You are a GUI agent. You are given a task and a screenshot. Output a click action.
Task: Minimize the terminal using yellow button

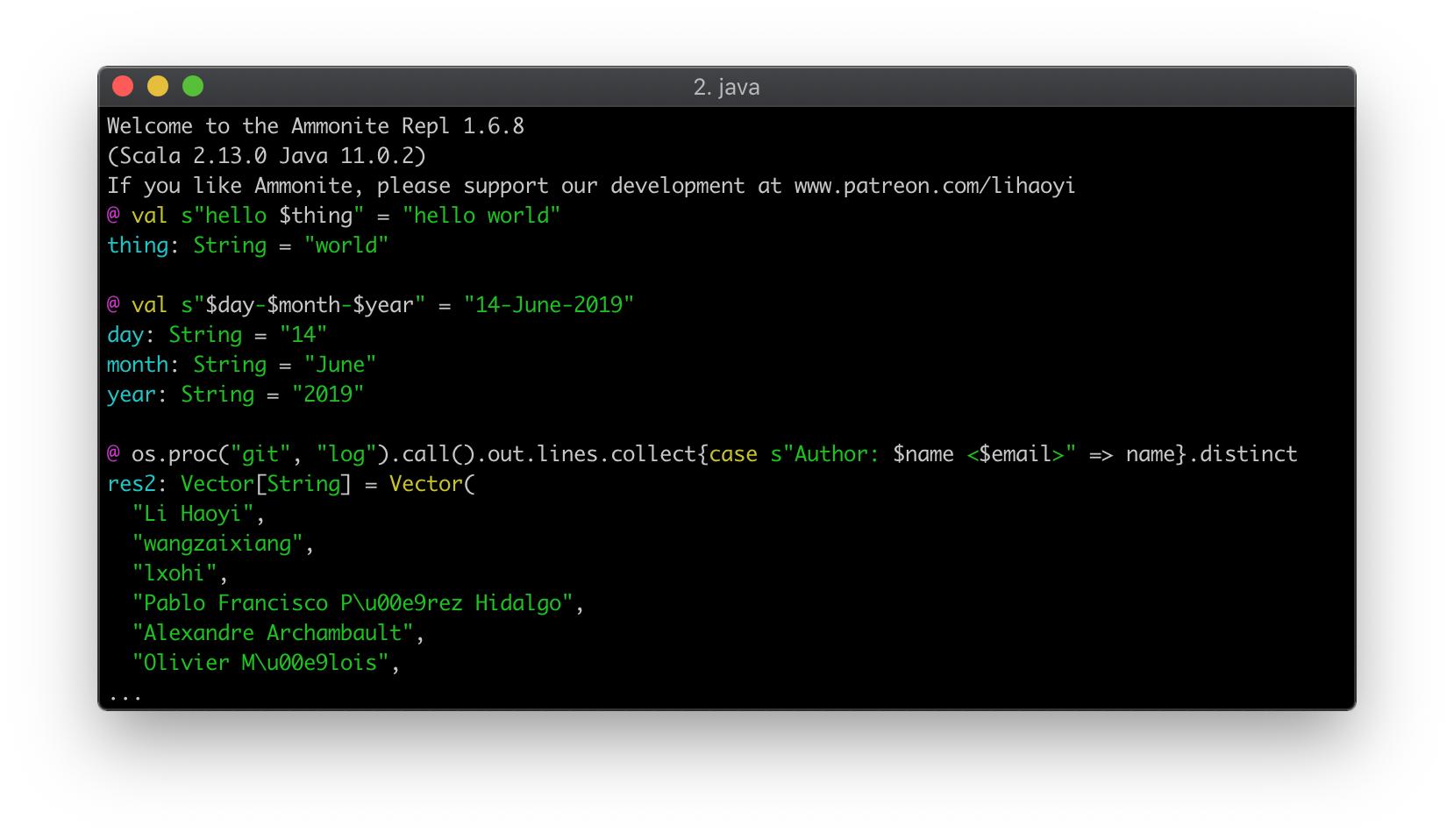tap(158, 86)
